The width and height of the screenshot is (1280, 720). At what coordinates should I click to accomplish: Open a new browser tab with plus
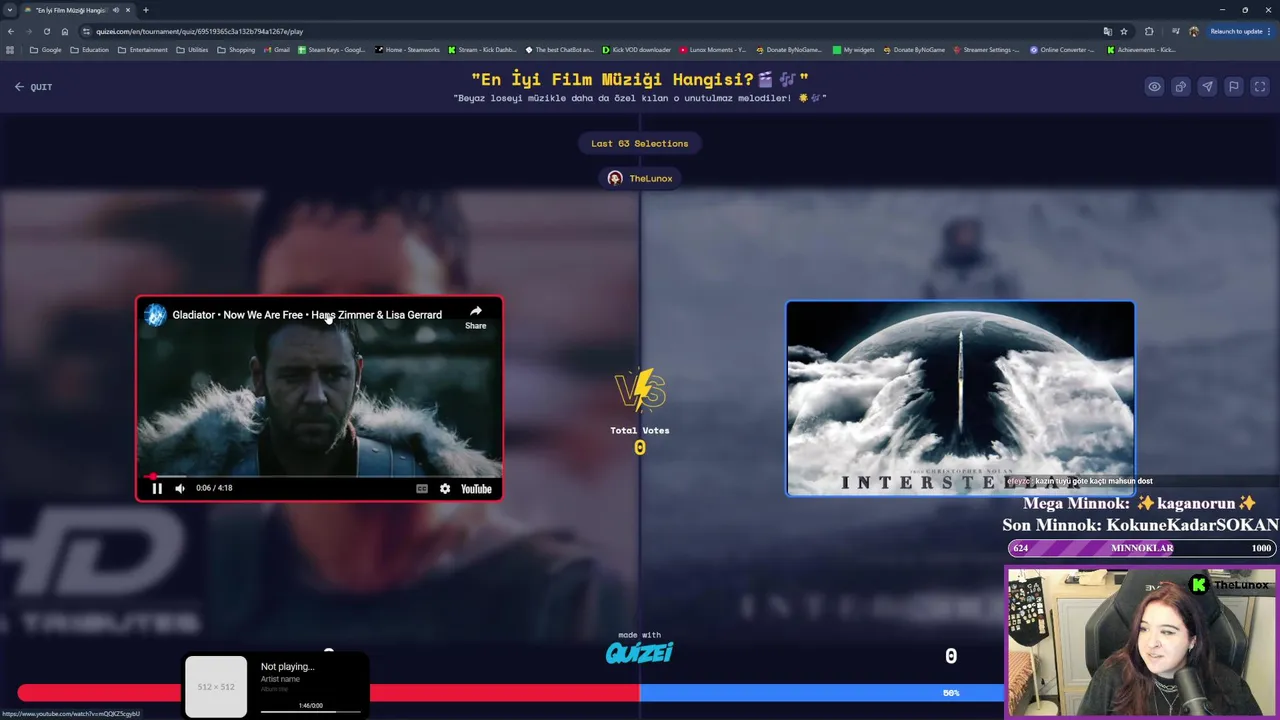[146, 10]
